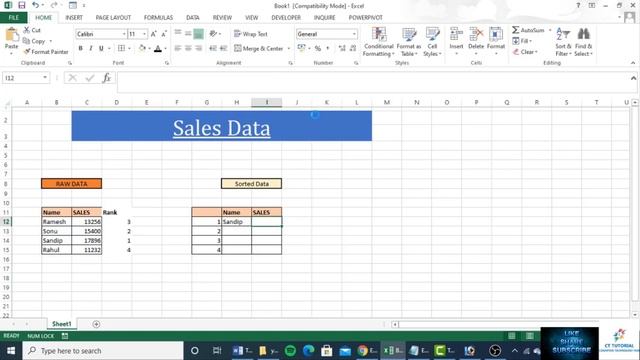
Task: Click the Format Painter brush
Action: tap(27, 51)
